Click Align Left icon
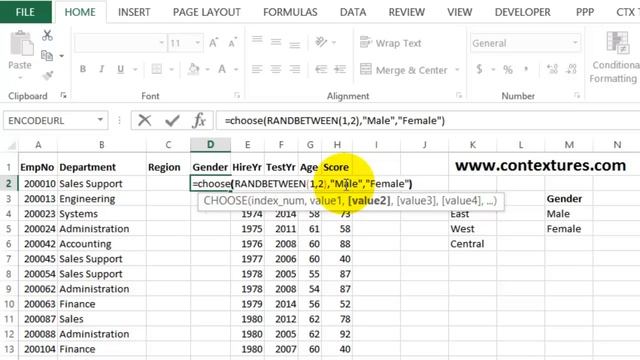Screen dimensions: 640x360 click(257, 69)
